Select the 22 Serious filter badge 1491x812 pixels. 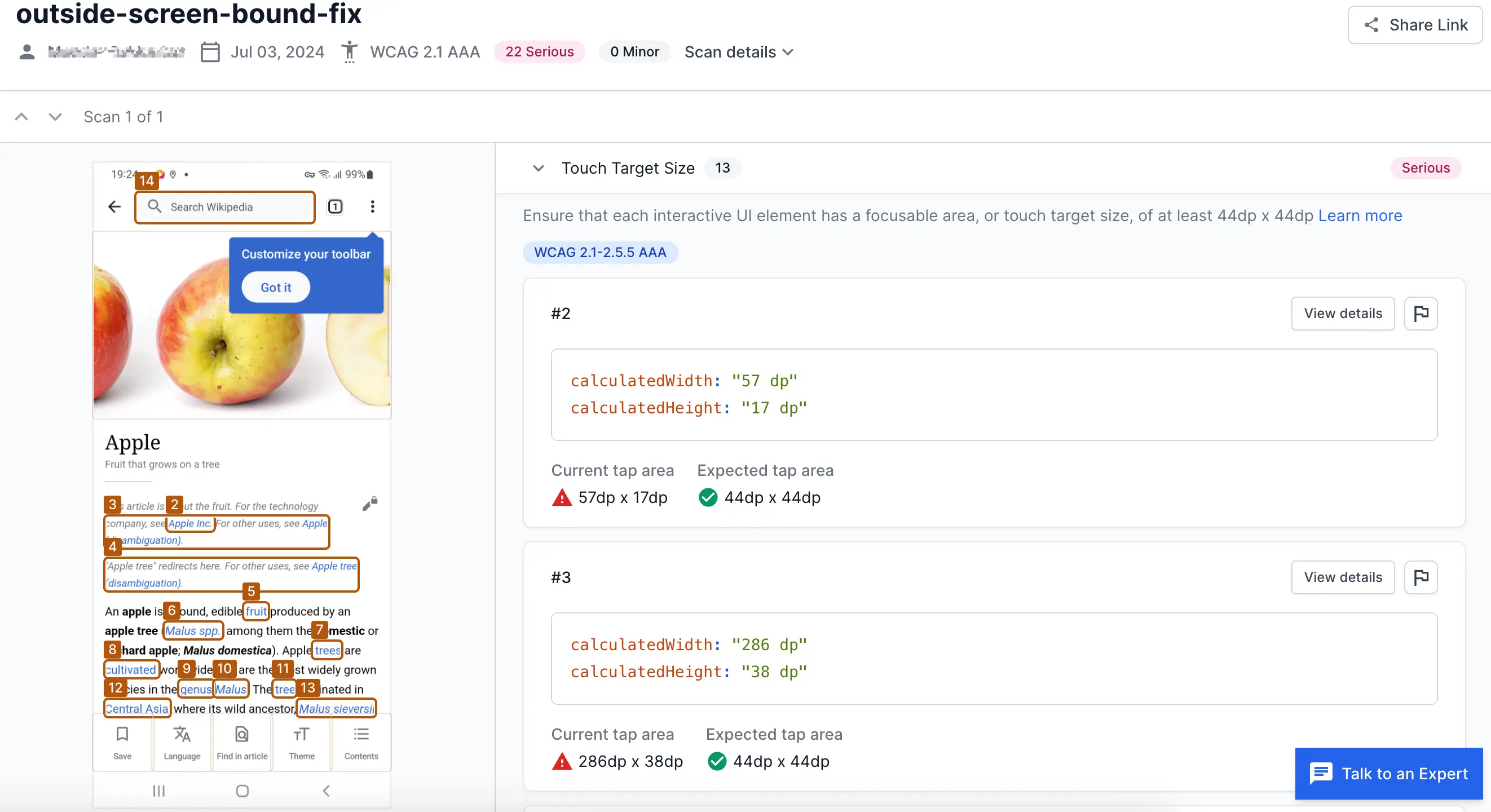(x=539, y=52)
